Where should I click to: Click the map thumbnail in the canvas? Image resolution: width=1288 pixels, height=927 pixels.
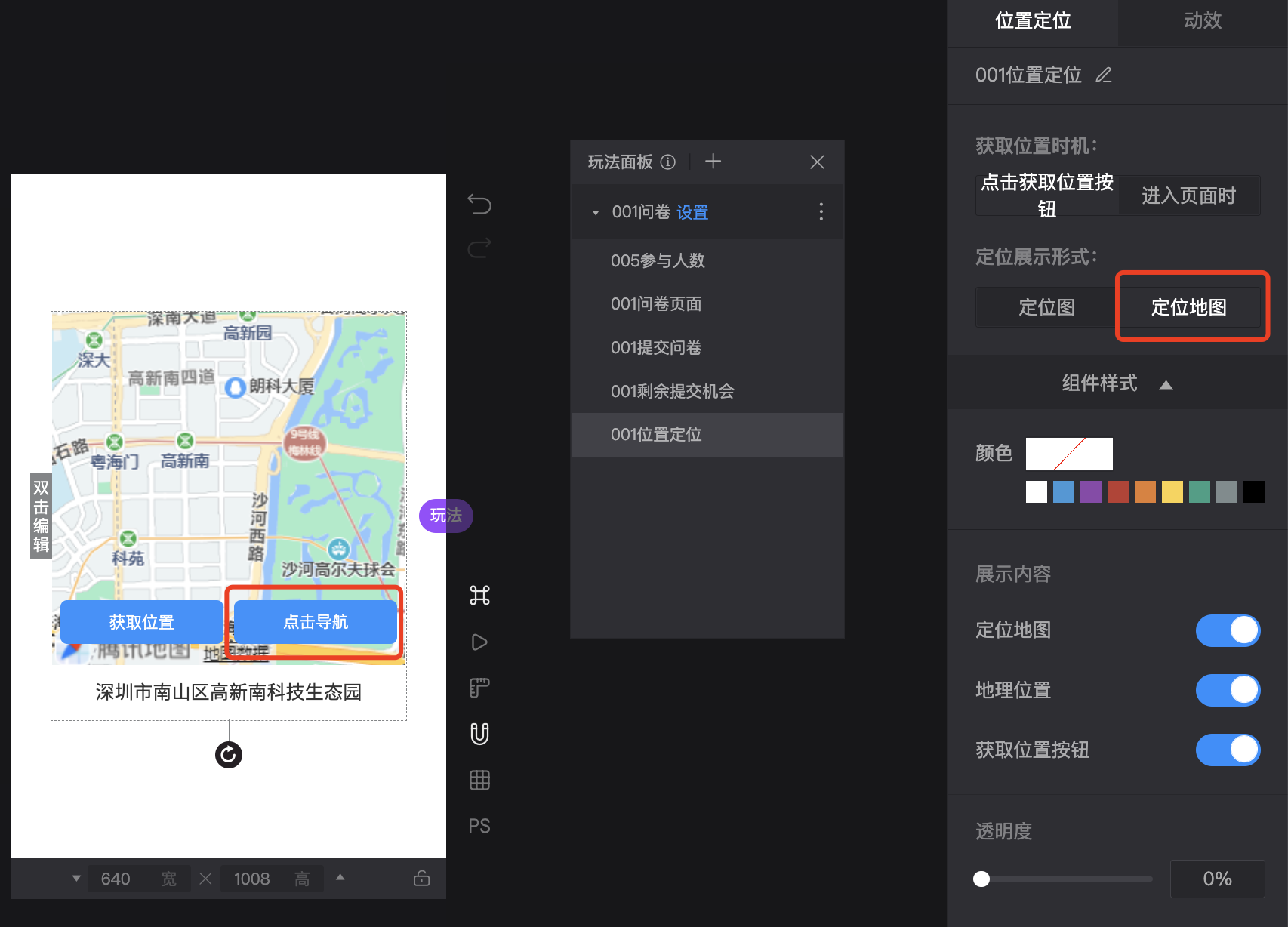[229, 488]
